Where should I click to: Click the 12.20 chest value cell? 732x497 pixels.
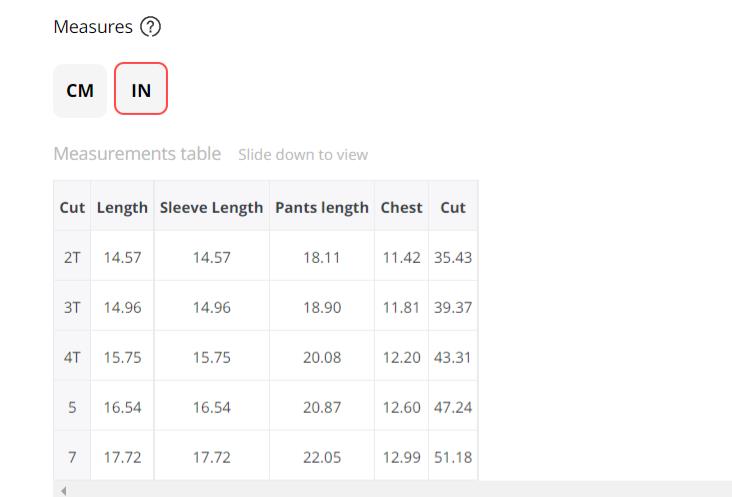pos(402,357)
